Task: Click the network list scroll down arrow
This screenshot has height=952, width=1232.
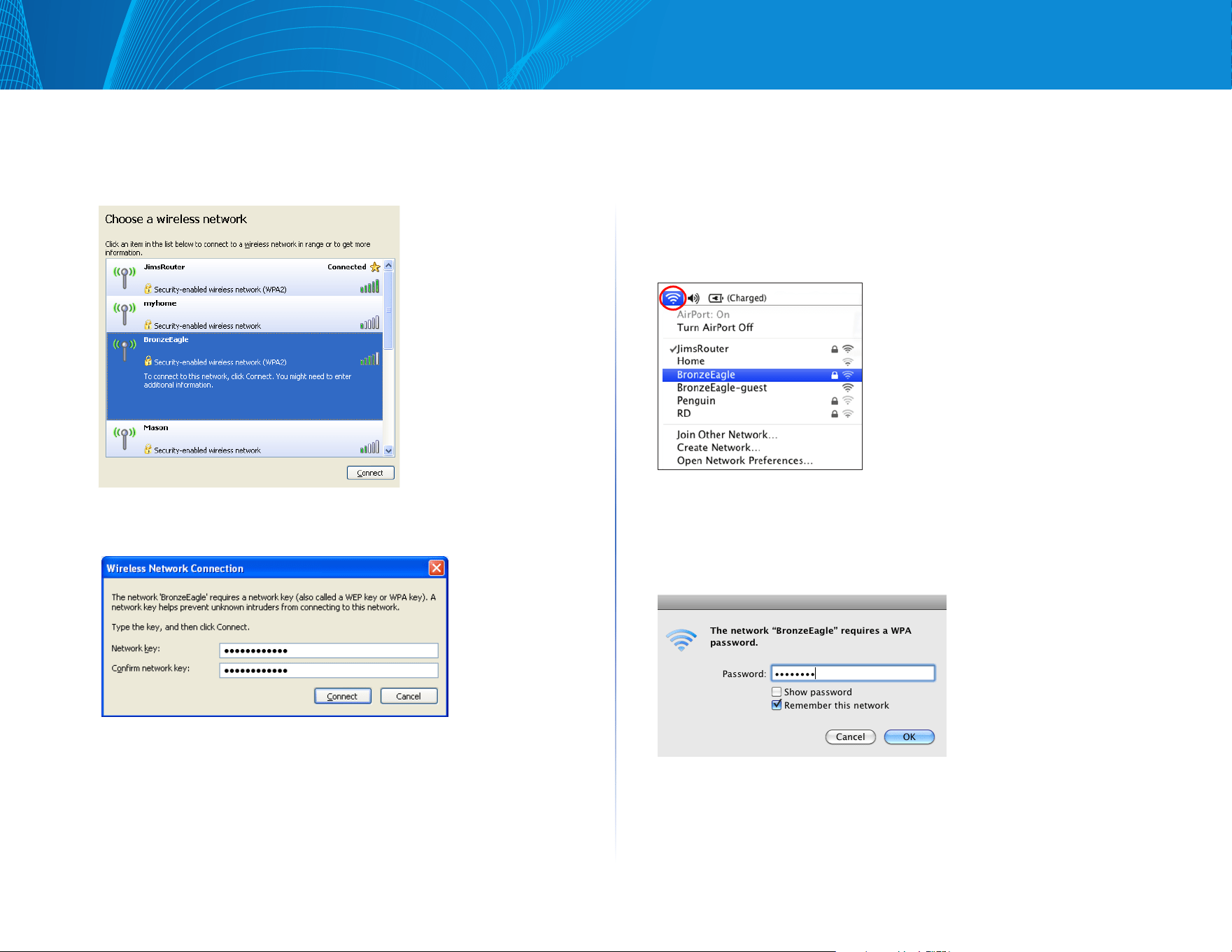Action: 389,451
